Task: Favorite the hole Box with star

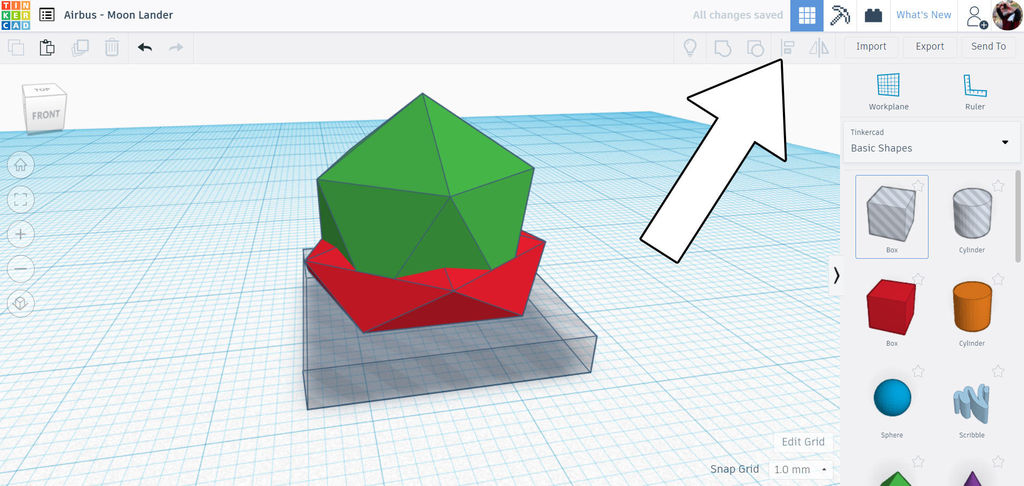Action: click(918, 186)
